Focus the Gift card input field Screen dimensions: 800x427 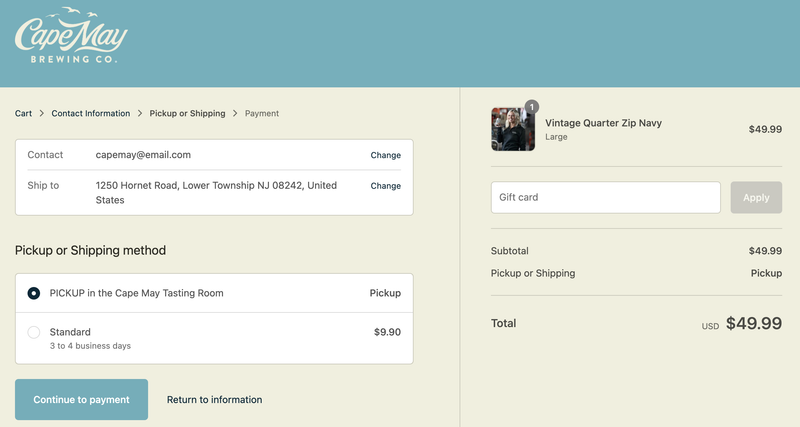tap(606, 197)
